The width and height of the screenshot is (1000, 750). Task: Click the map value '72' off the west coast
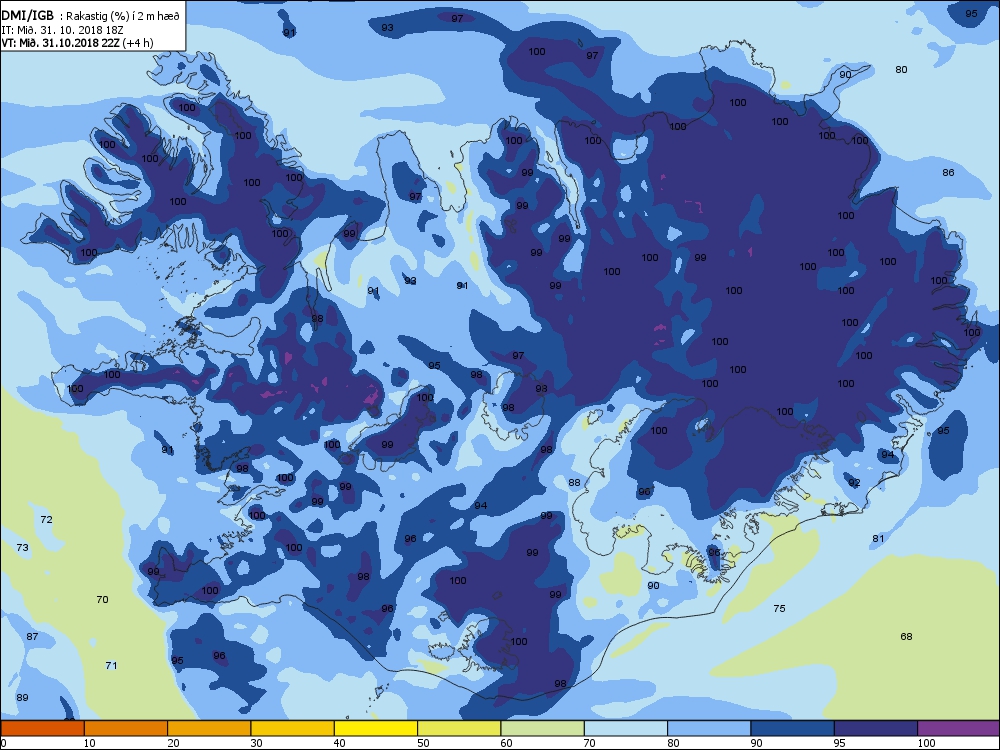pyautogui.click(x=47, y=520)
